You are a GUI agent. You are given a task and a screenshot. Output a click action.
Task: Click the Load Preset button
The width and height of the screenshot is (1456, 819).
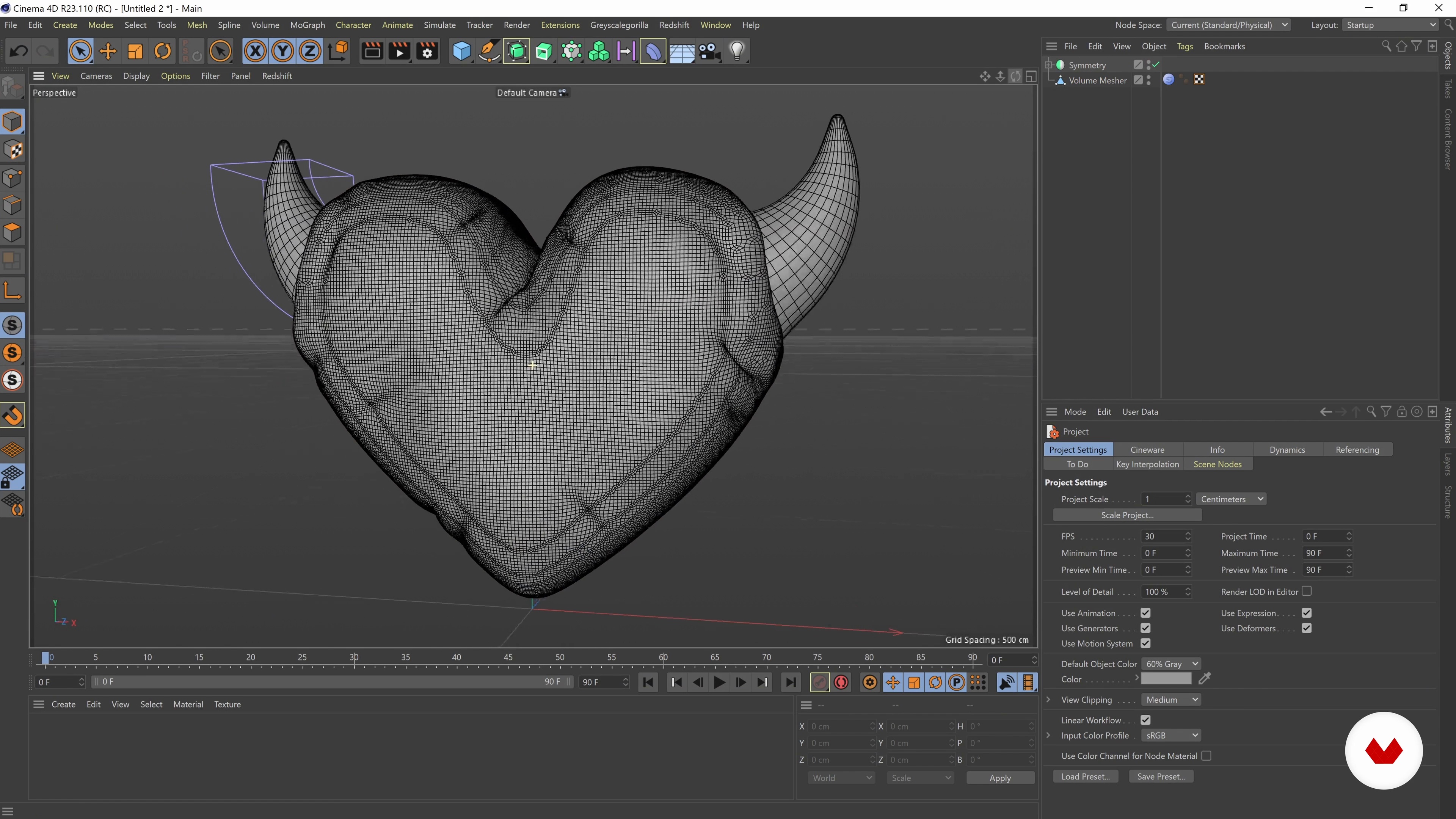click(1085, 777)
